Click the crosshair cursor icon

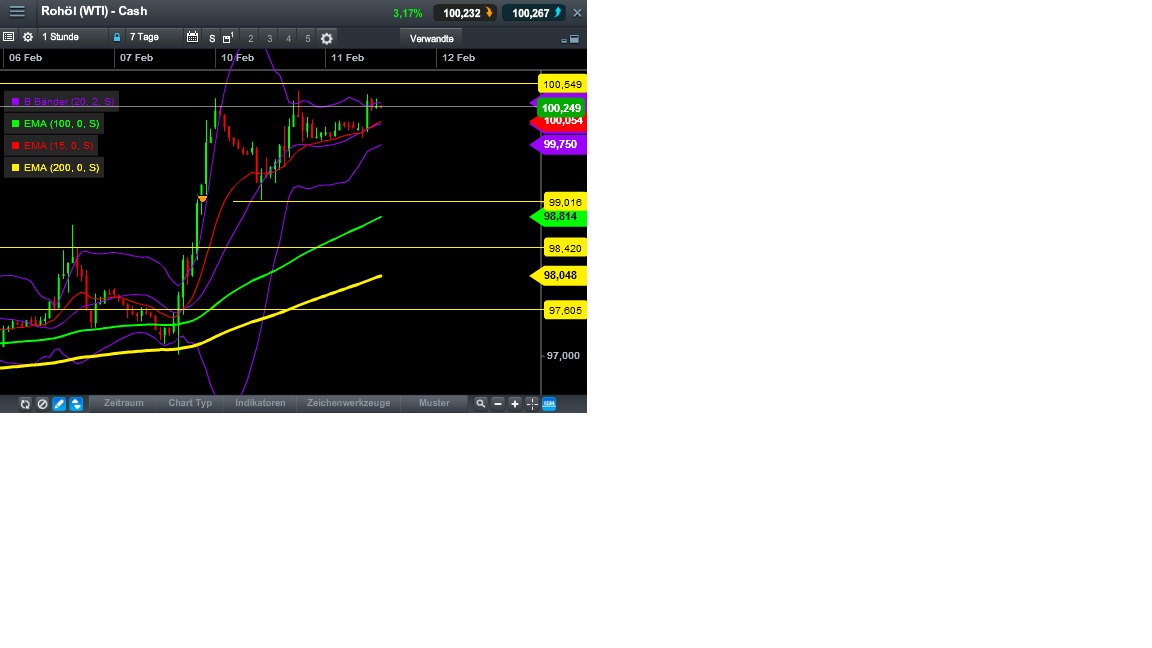click(531, 403)
